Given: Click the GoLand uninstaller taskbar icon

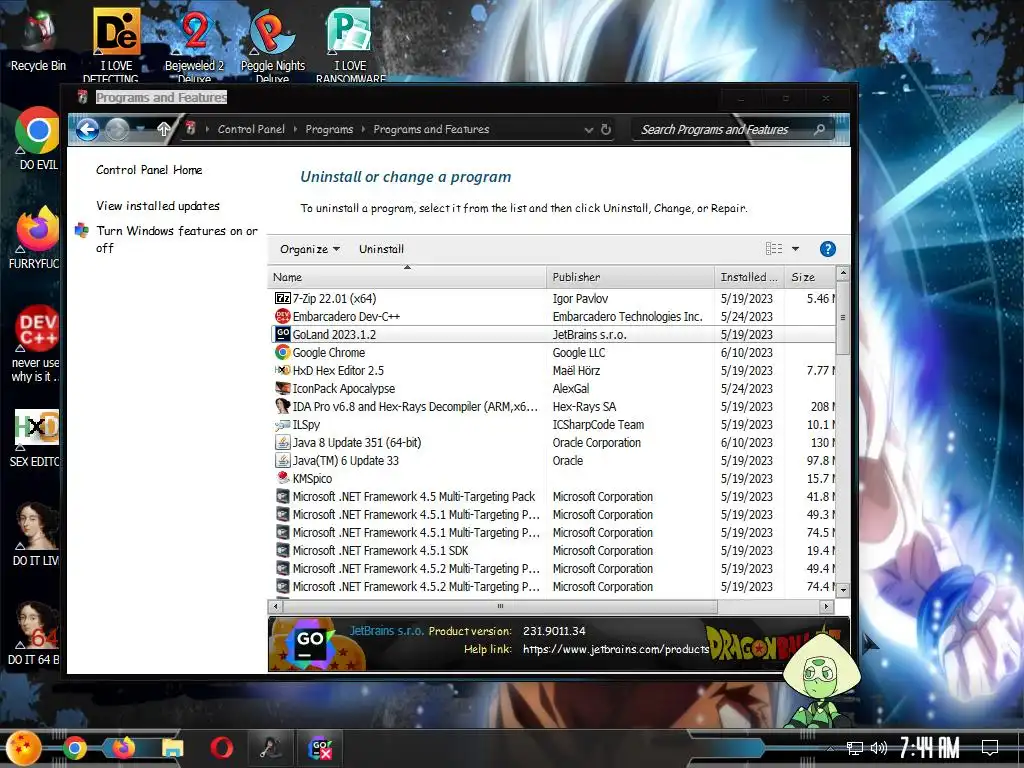Looking at the screenshot, I should pyautogui.click(x=321, y=748).
